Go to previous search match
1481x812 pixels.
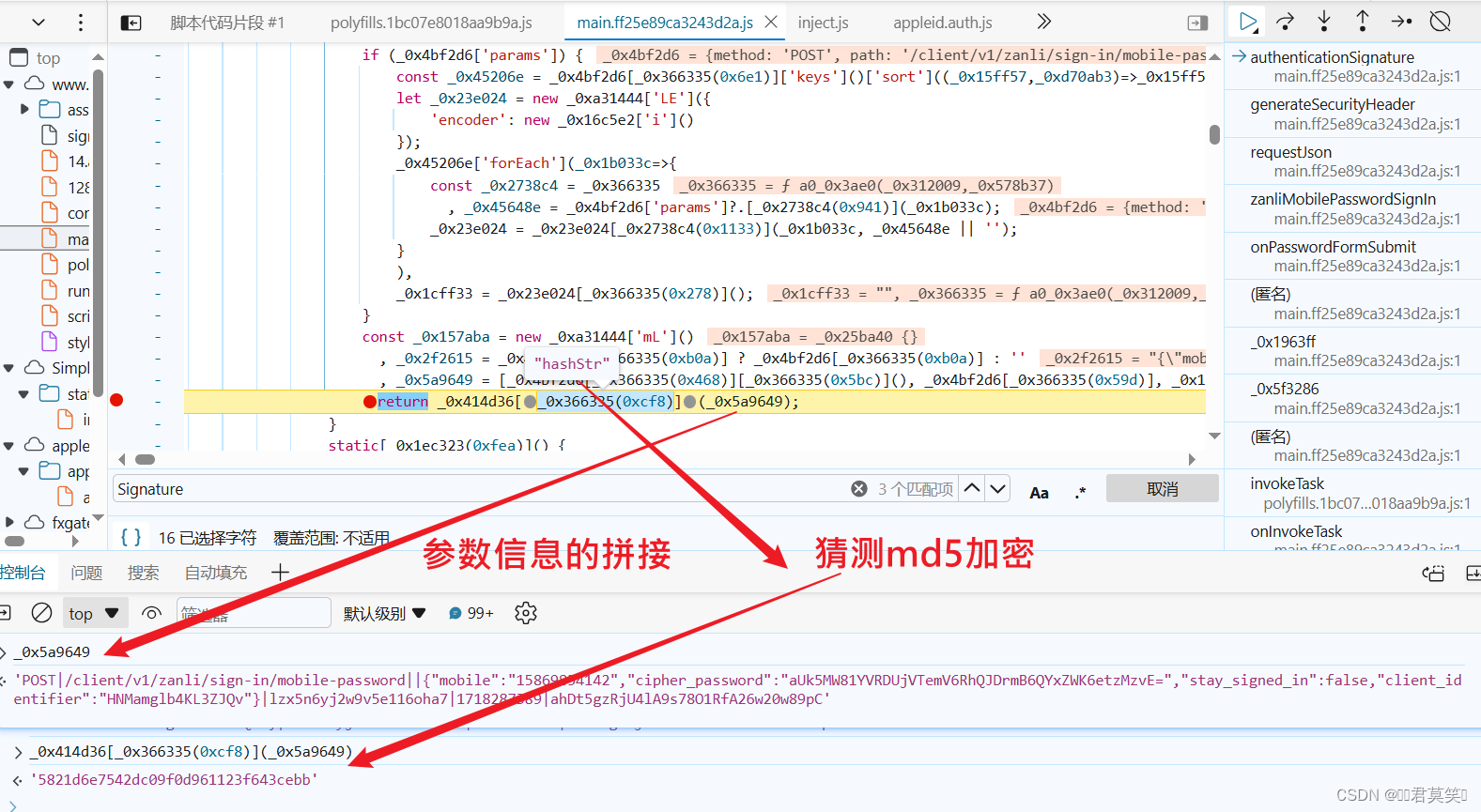(973, 488)
